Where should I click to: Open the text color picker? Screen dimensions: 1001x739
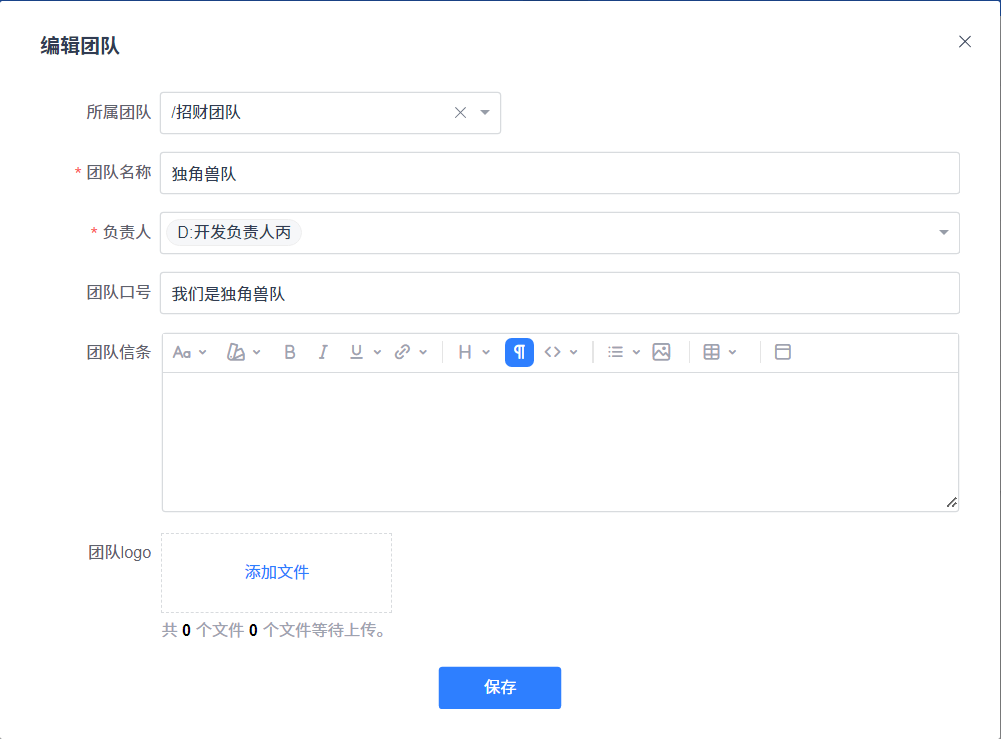(x=236, y=352)
